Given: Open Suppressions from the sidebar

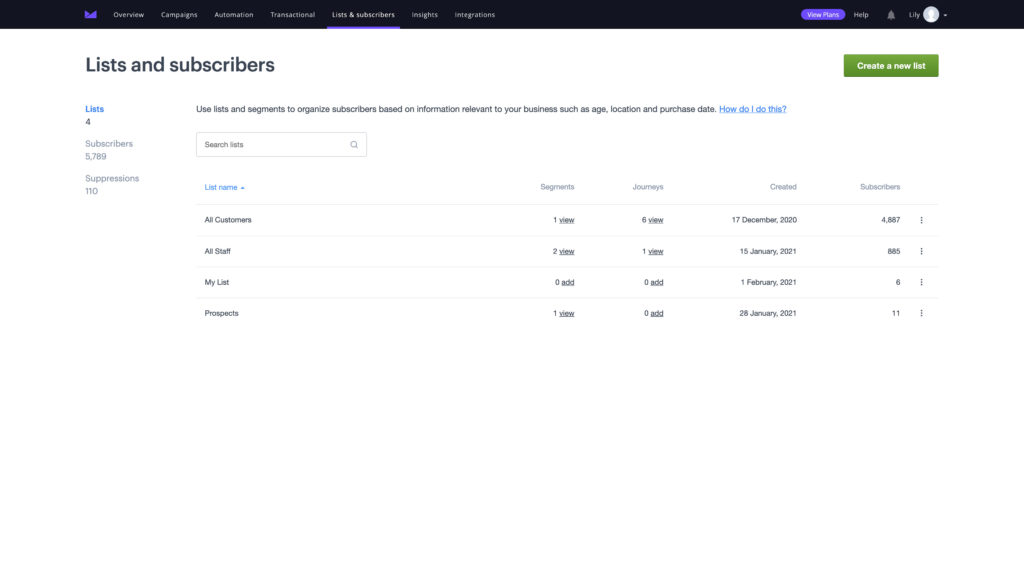Looking at the screenshot, I should tap(112, 177).
